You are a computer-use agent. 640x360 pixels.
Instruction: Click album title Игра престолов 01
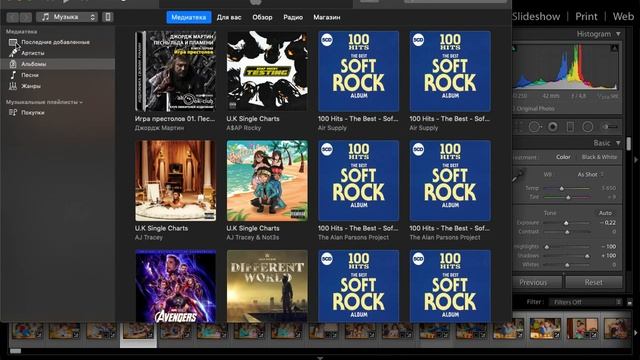click(175, 119)
